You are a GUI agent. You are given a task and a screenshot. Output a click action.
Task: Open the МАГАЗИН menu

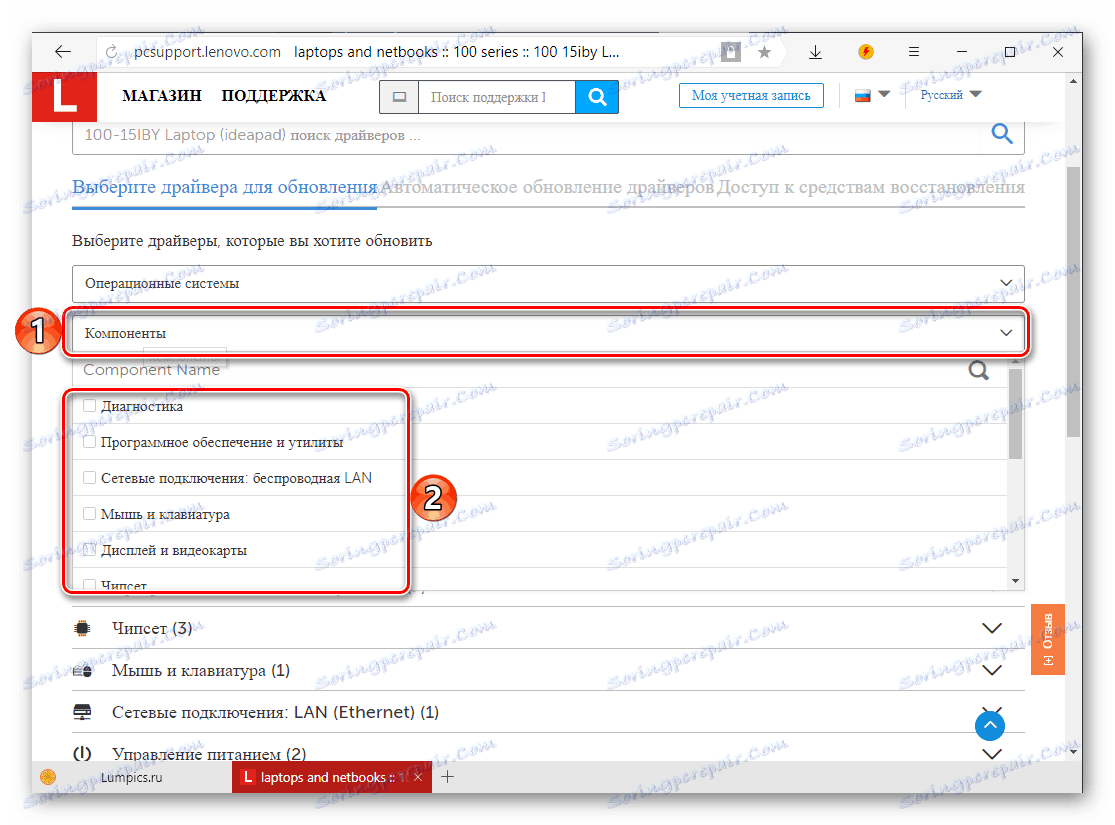click(162, 96)
